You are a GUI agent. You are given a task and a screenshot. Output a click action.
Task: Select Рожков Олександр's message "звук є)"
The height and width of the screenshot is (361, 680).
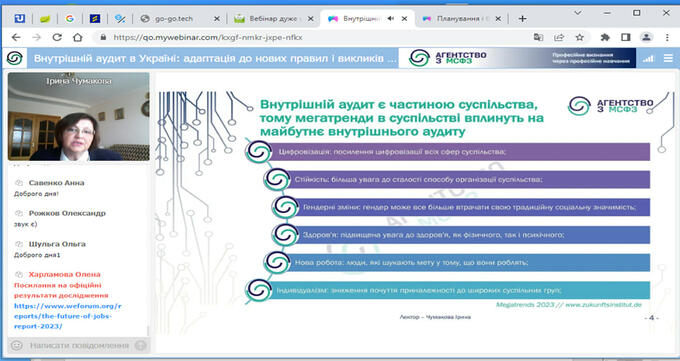[x=26, y=224]
